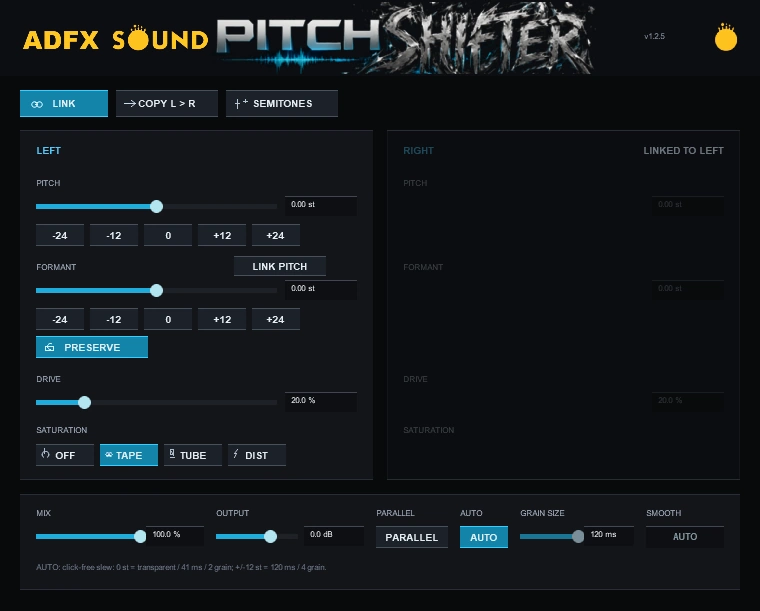Click the Left pitch value field 0.00 st

(x=321, y=205)
